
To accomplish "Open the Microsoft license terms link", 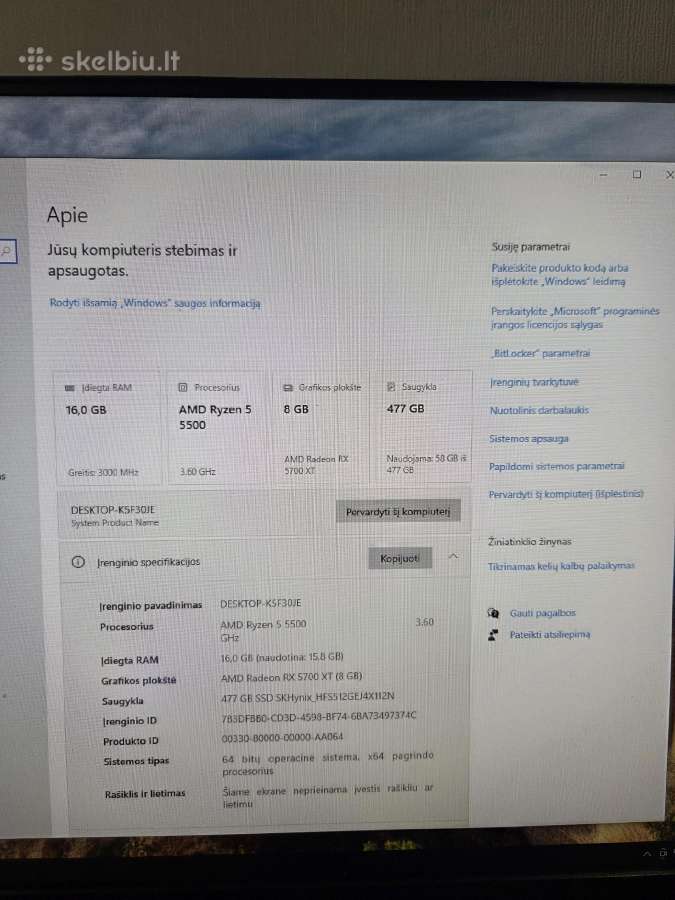I will coord(575,317).
